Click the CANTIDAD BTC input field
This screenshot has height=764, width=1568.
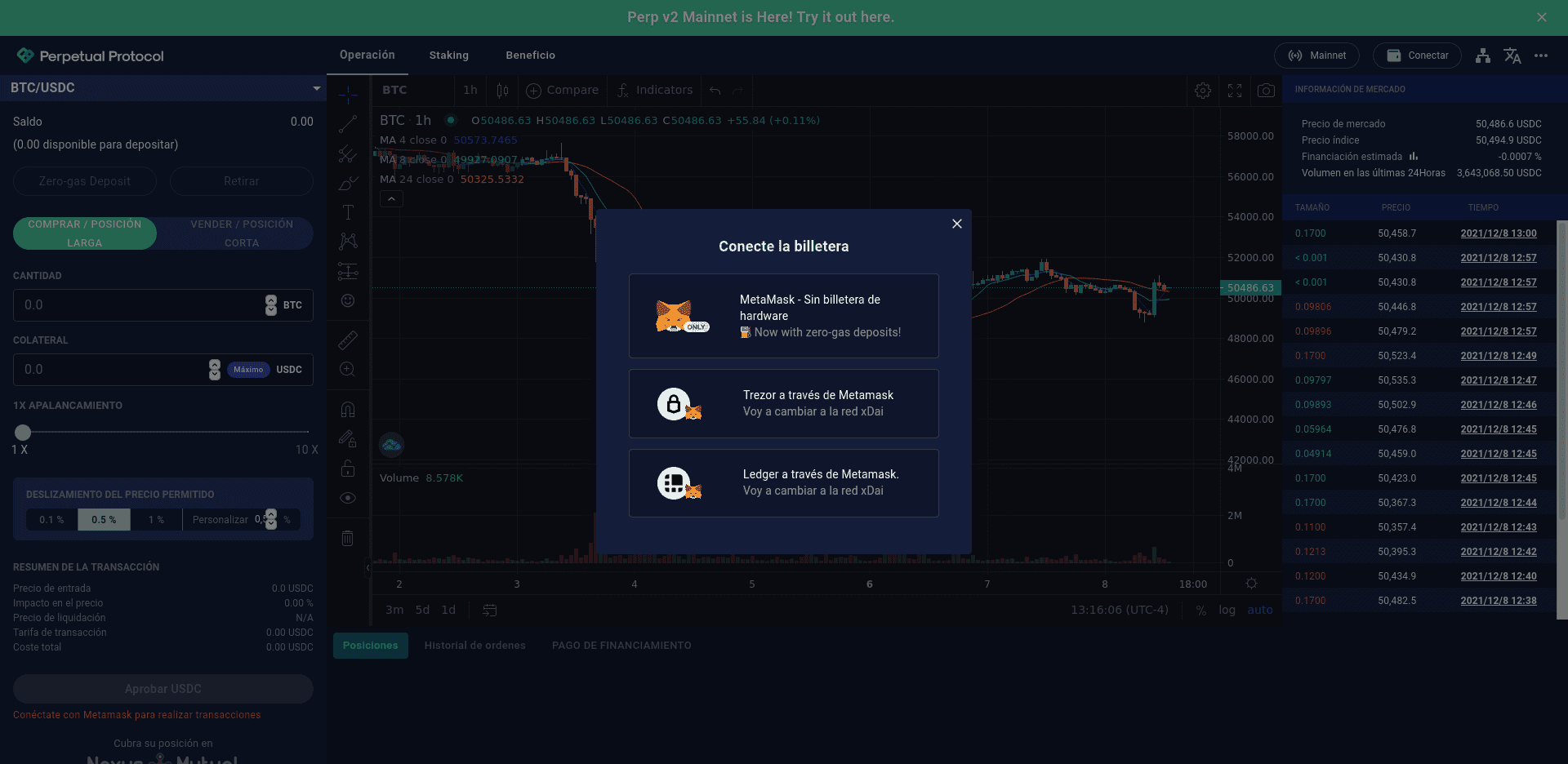point(163,305)
